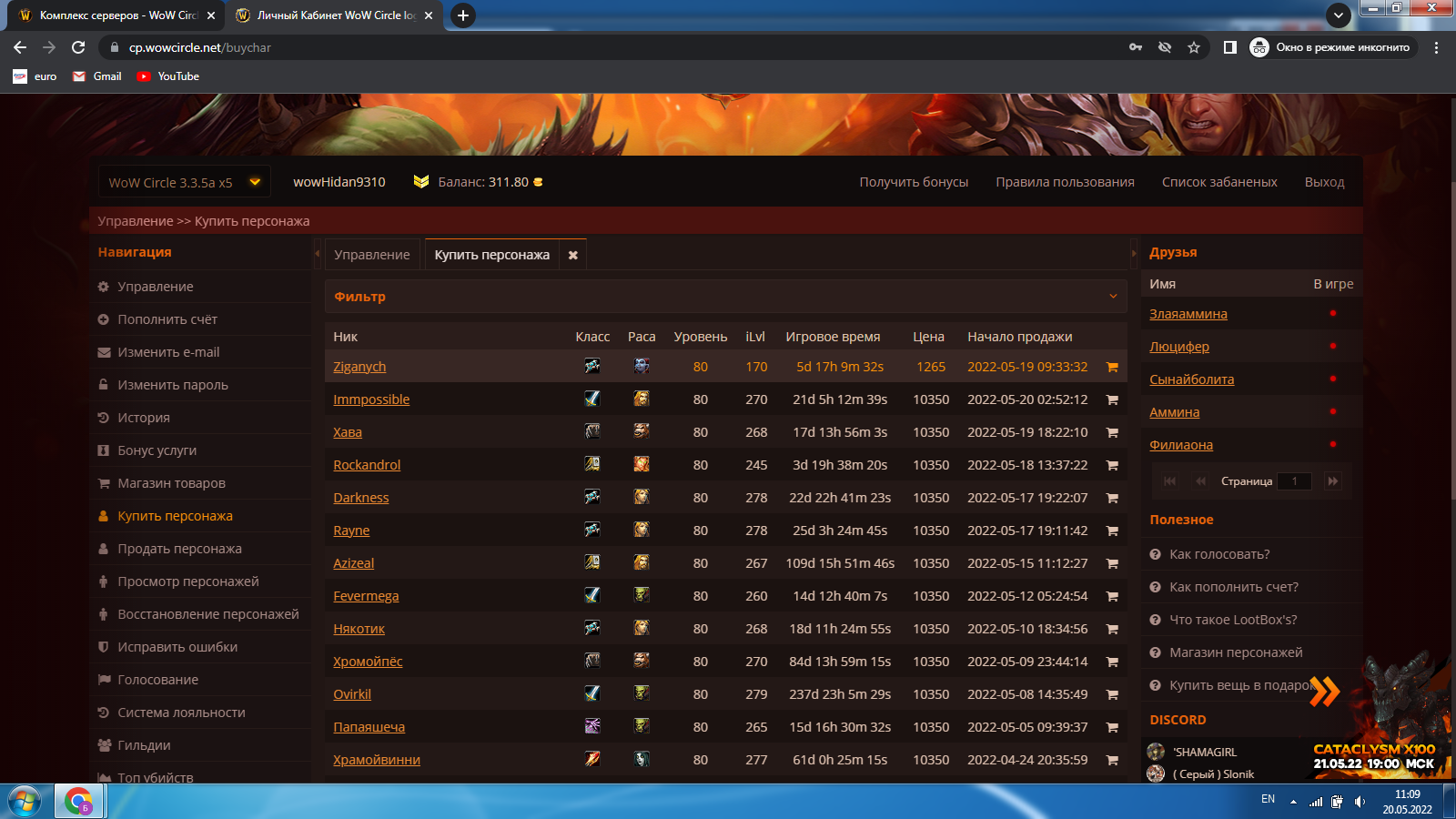Screen dimensions: 1456x819
Task: Reload the page using the browser refresh icon
Action: pyautogui.click(x=78, y=47)
